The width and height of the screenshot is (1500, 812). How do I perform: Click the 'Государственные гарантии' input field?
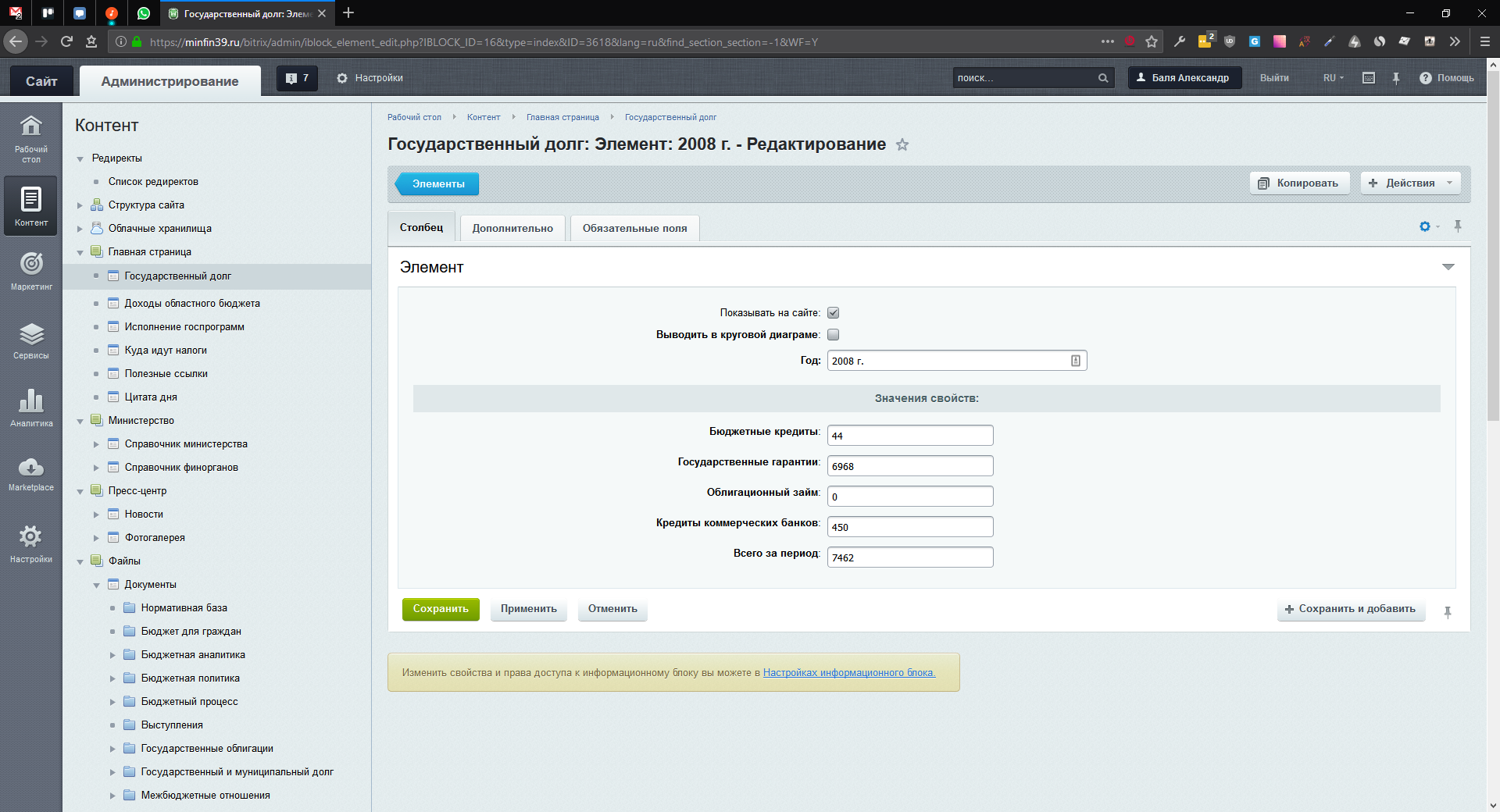(910, 466)
